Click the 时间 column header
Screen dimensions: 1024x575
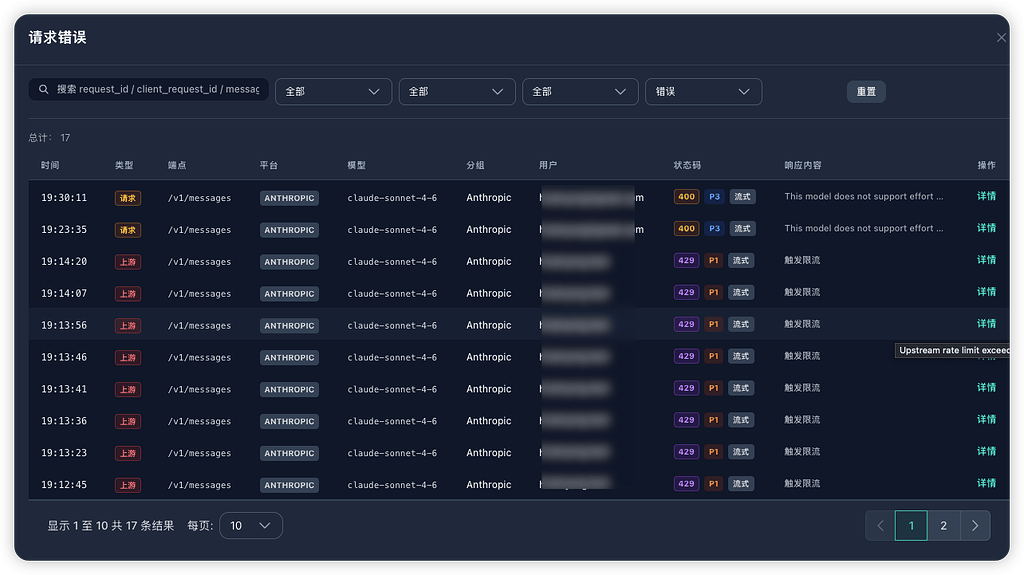point(50,165)
